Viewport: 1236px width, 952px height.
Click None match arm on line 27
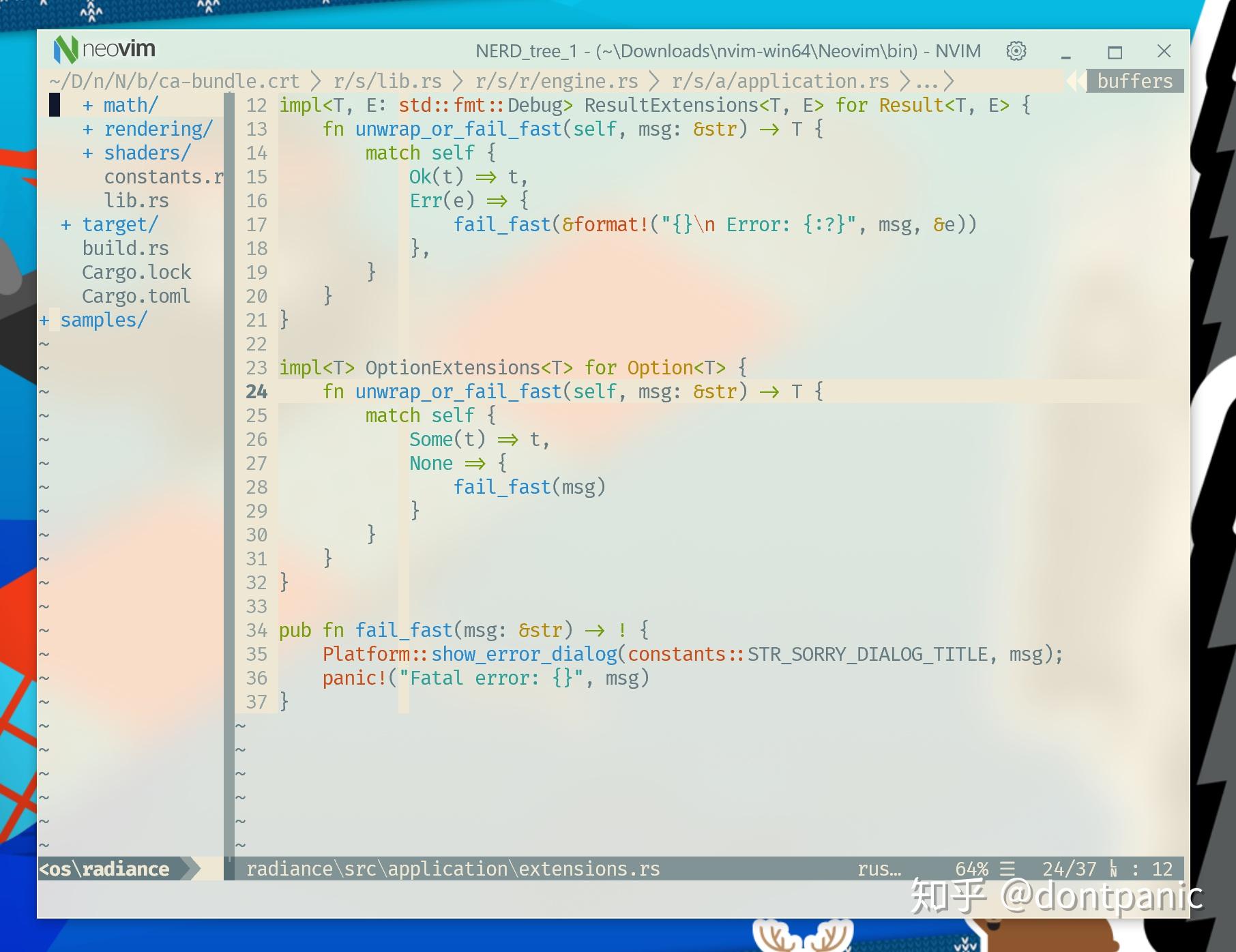pos(431,464)
